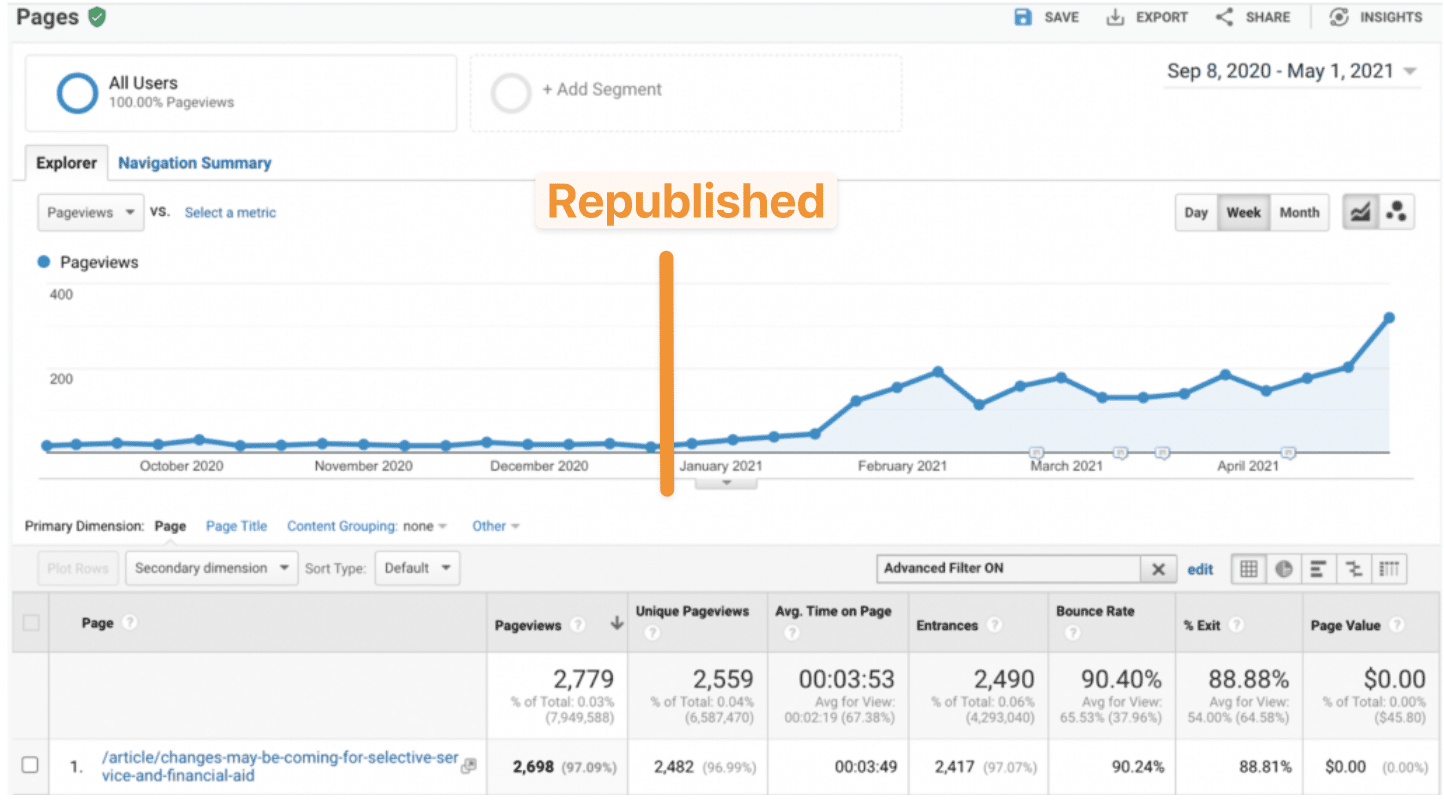This screenshot has height=802, width=1444.
Task: Switch to the motion chart view
Action: (1397, 212)
